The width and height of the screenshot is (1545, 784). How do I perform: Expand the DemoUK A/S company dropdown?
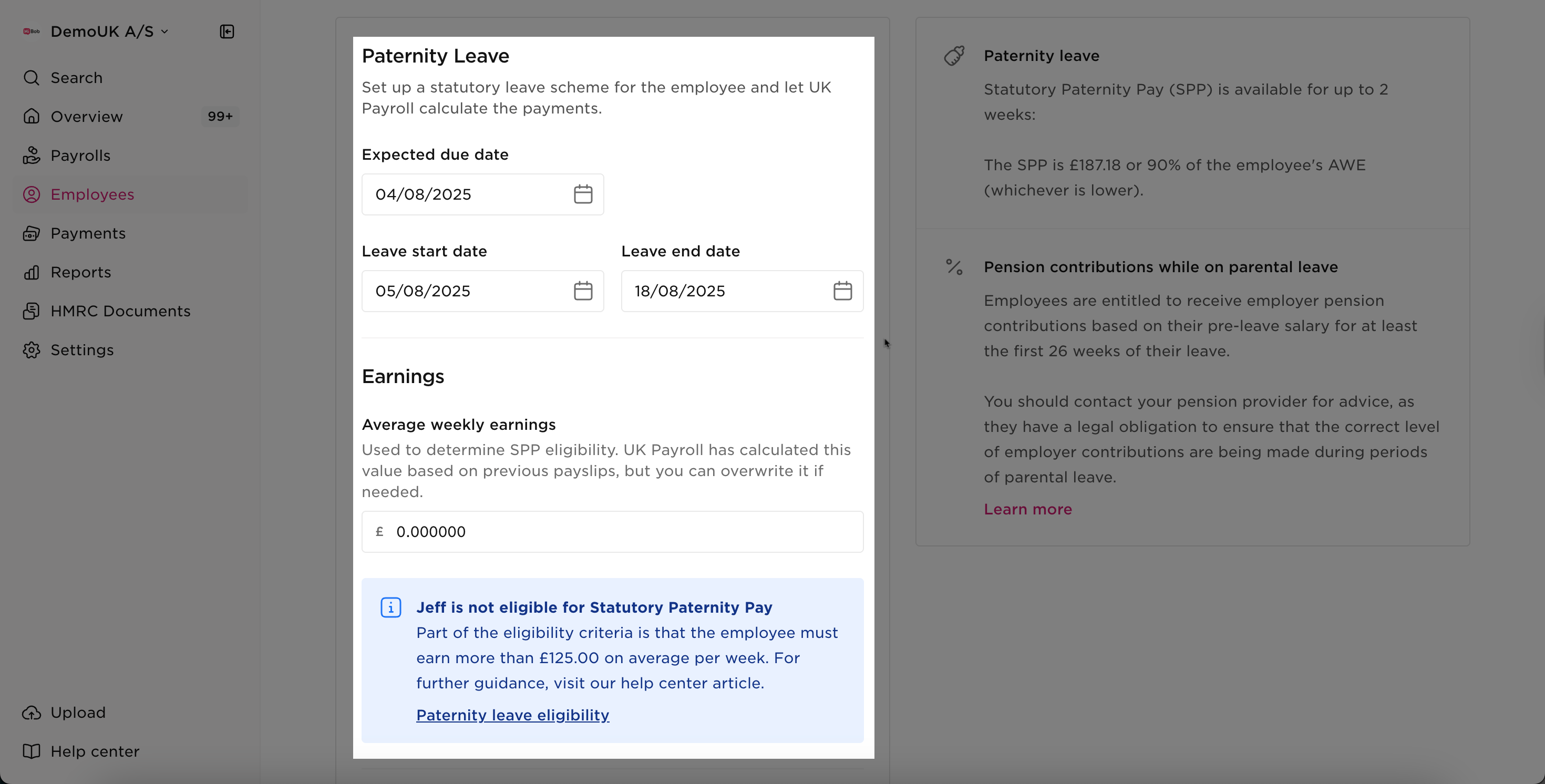pos(110,31)
